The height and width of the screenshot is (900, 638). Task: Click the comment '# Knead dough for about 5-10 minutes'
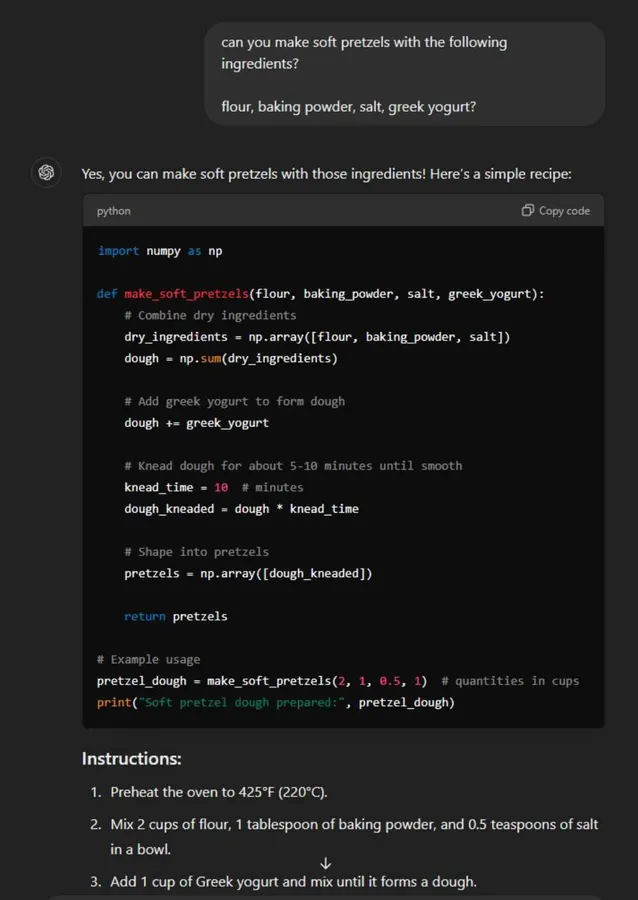(293, 465)
